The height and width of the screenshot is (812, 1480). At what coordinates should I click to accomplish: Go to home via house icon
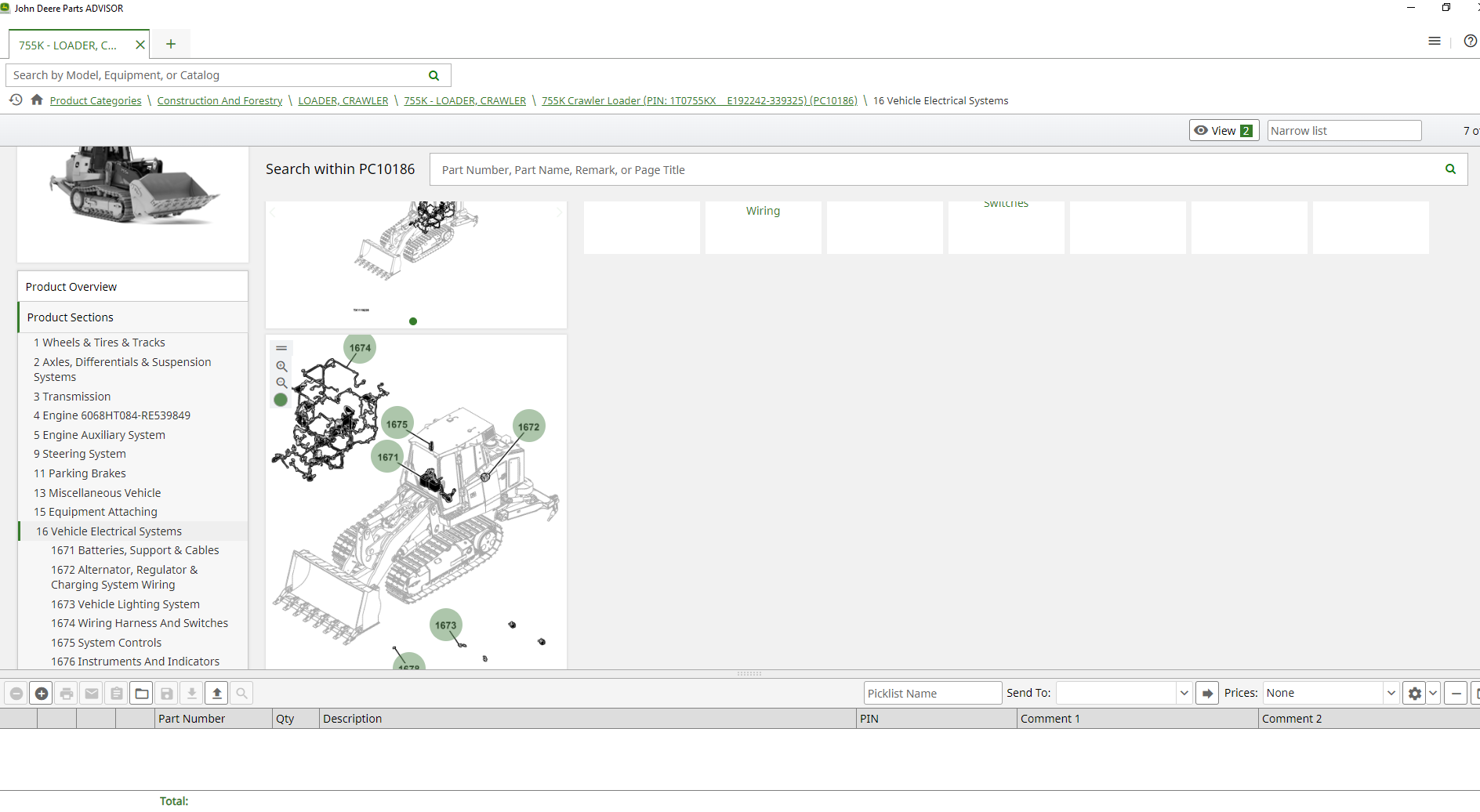[x=37, y=100]
